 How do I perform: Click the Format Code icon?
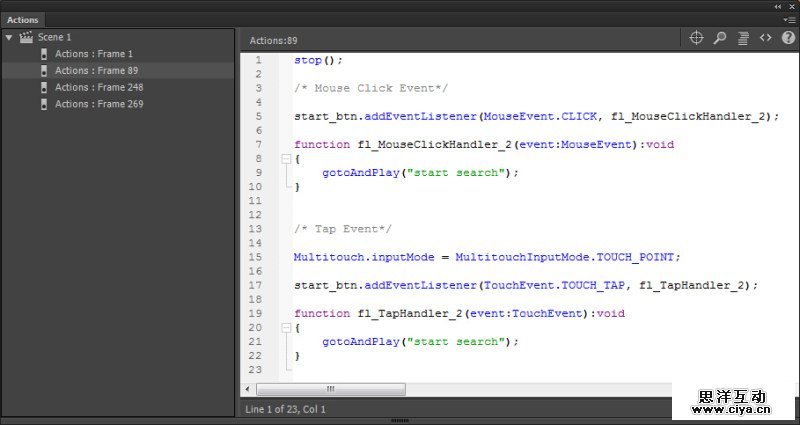[x=743, y=38]
